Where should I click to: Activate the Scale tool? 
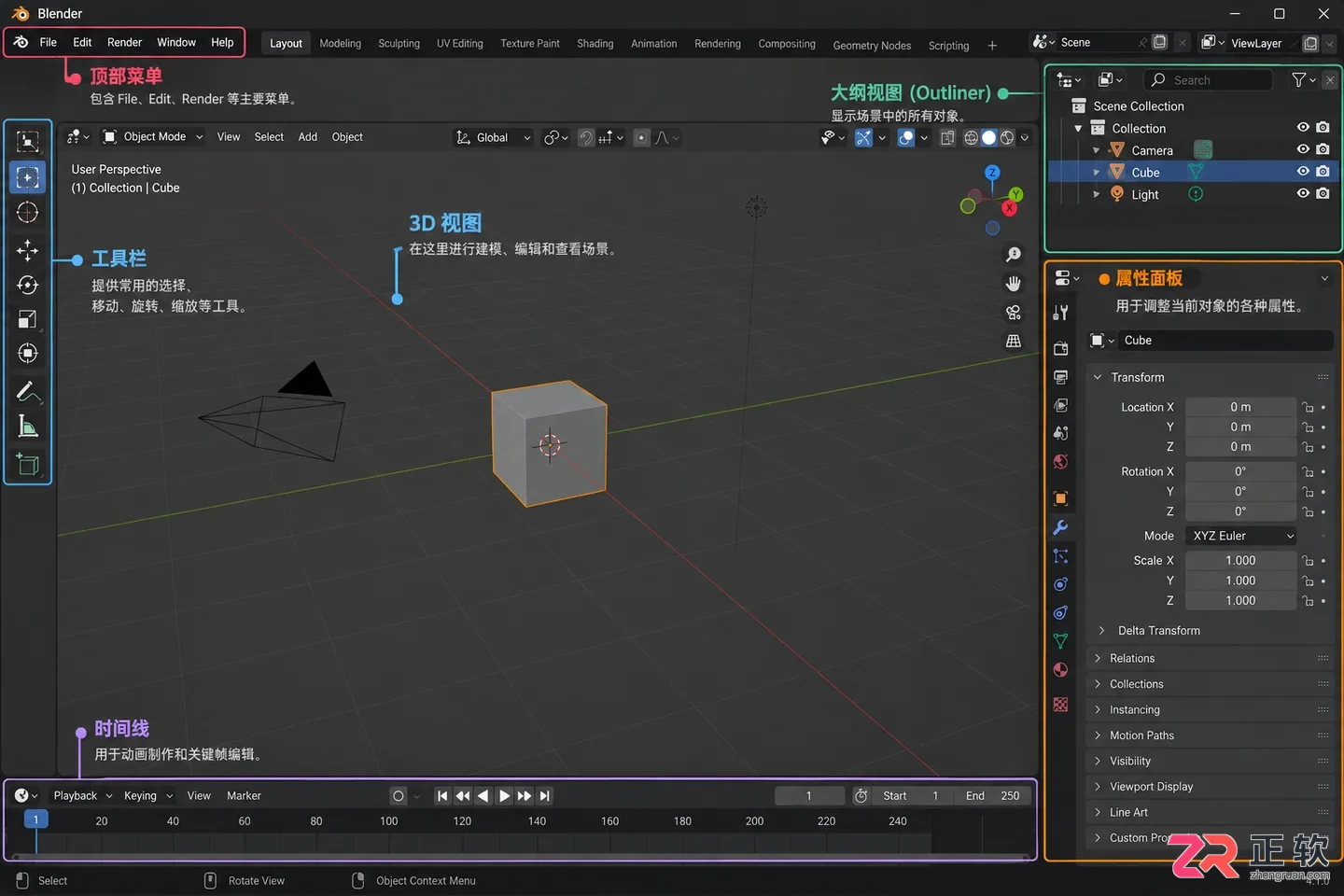[x=27, y=319]
